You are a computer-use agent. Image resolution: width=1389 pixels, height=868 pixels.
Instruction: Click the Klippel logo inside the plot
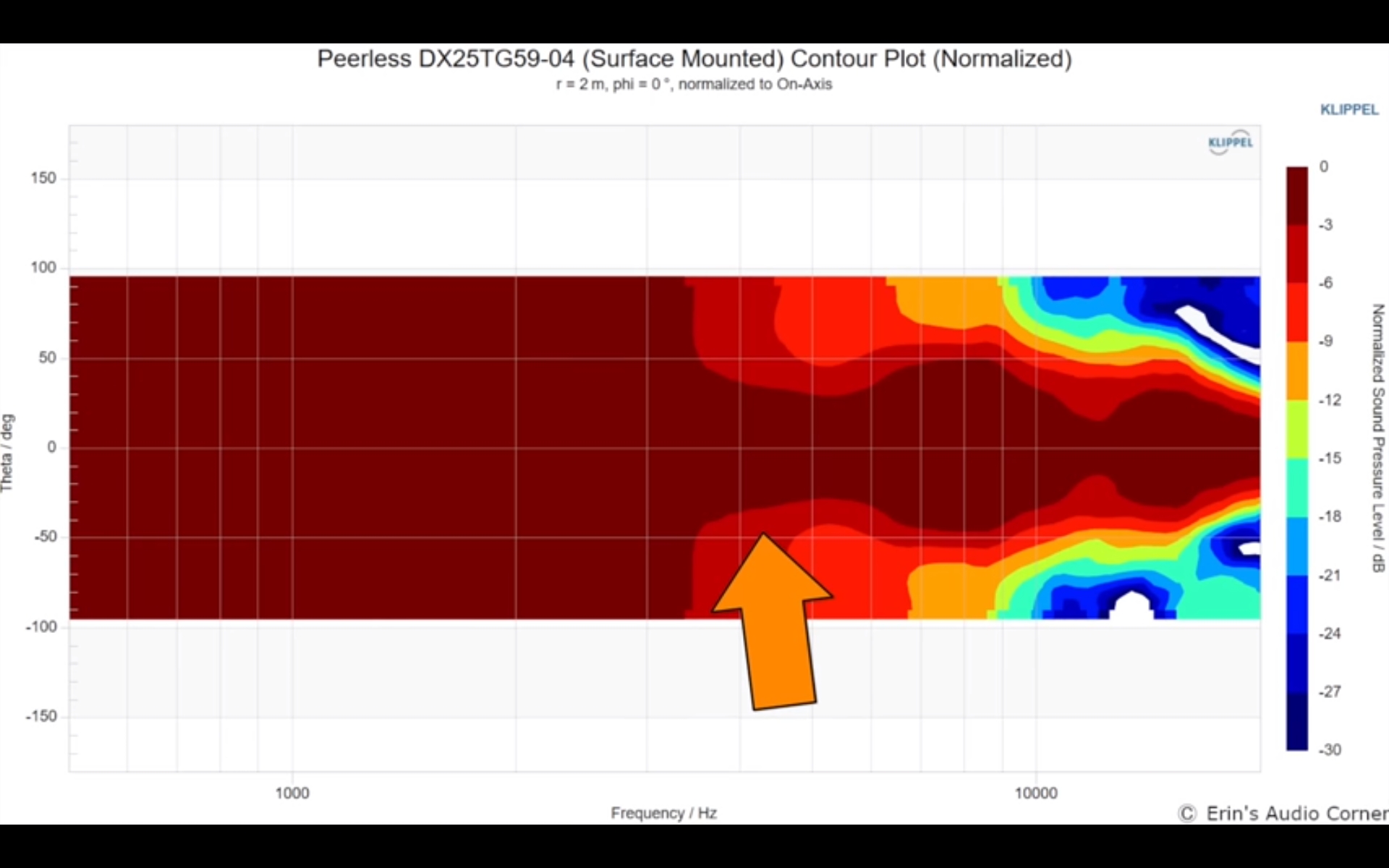[x=1230, y=142]
